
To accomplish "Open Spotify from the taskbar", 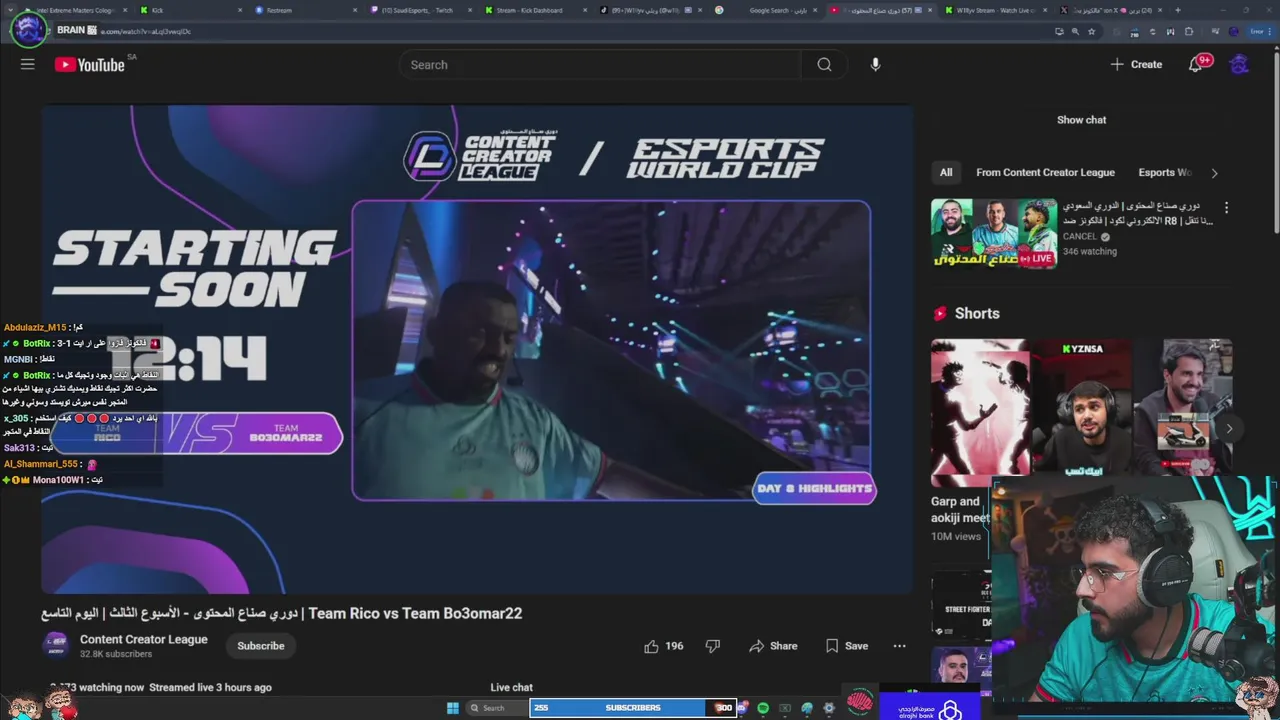I will click(763, 708).
